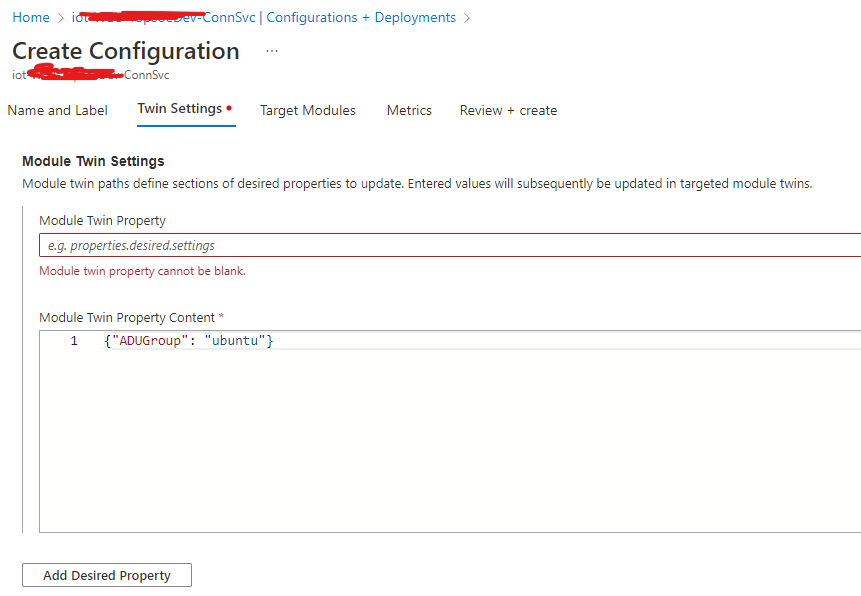The height and width of the screenshot is (596, 861).
Task: Open the Review + create tab
Action: coord(508,110)
